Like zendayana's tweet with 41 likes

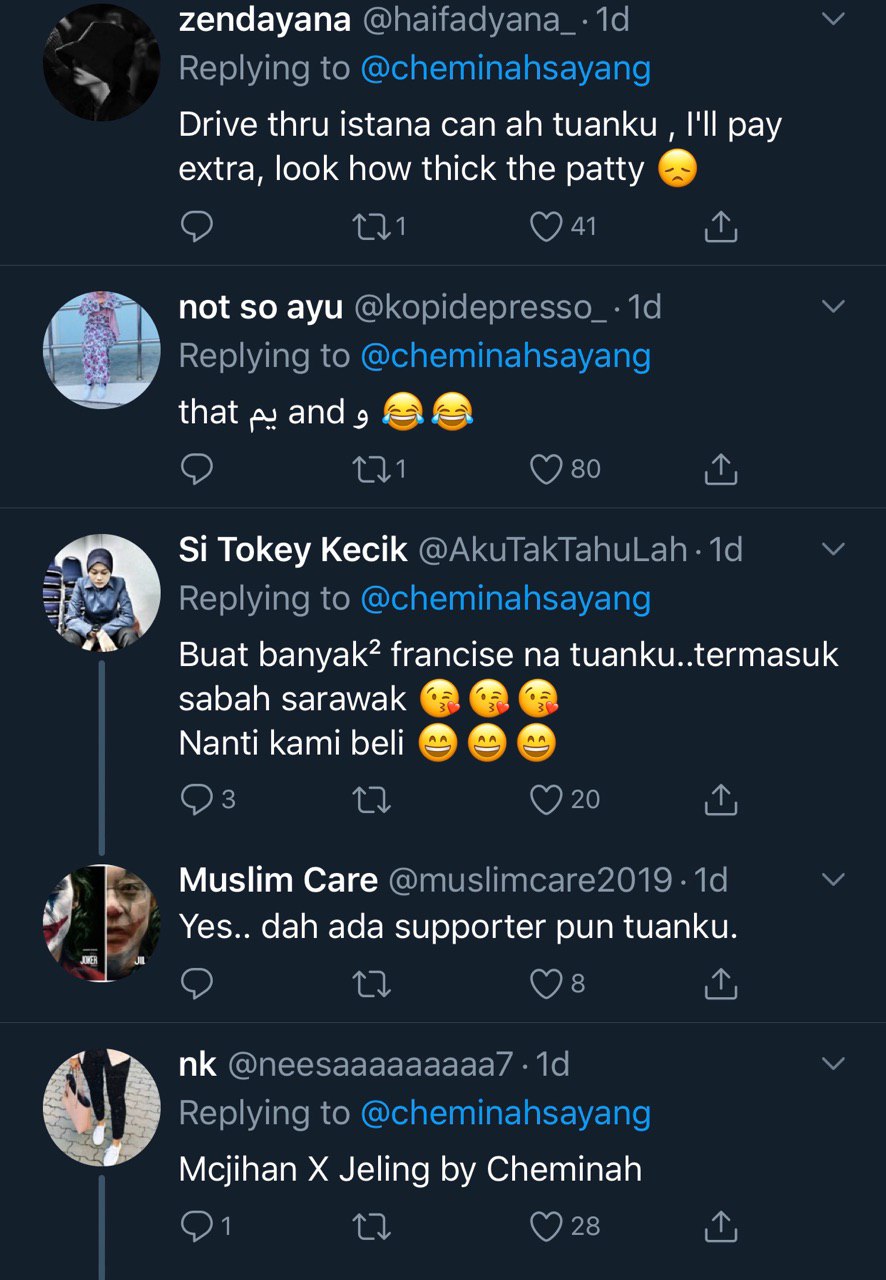coord(546,228)
